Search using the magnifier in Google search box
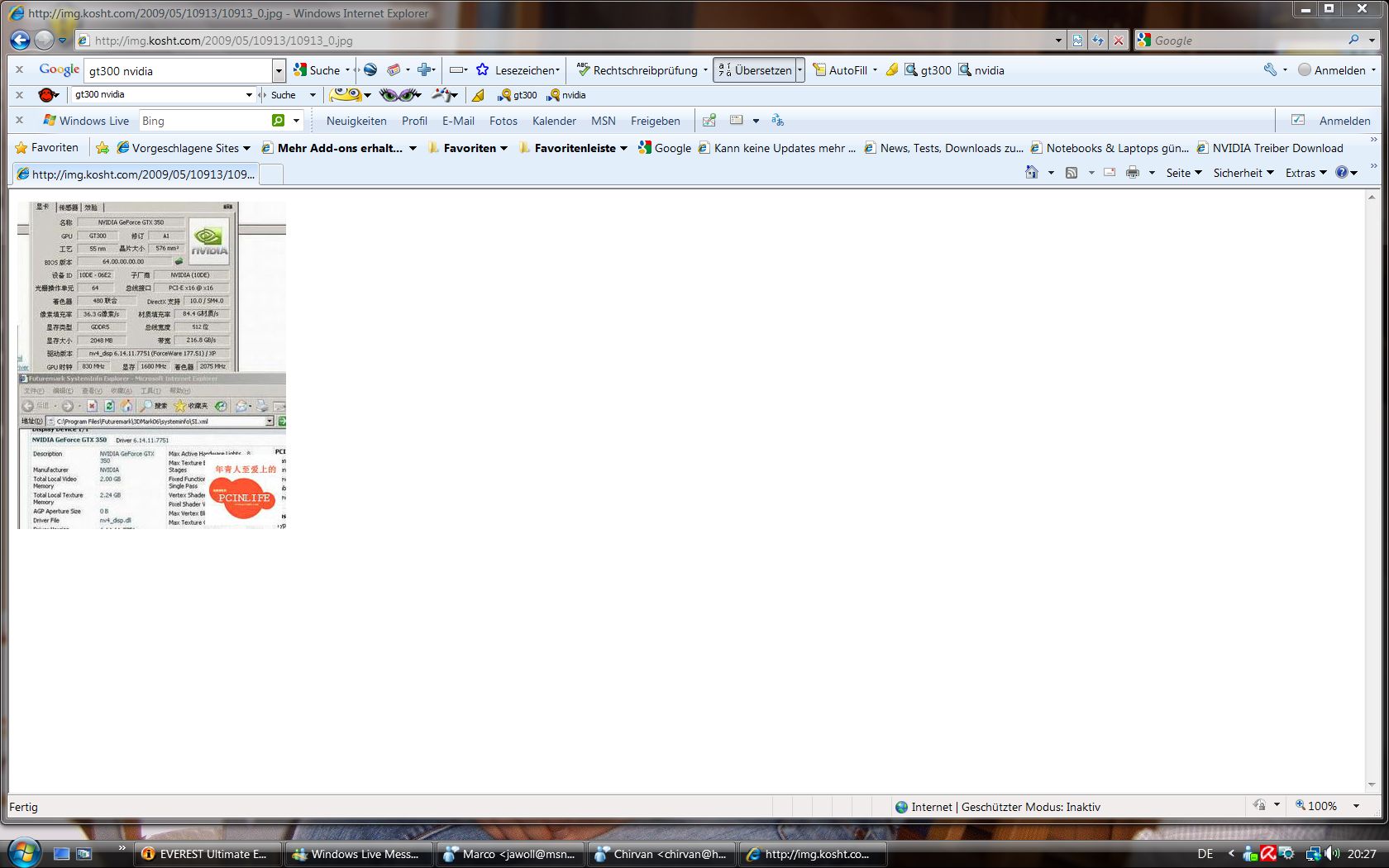This screenshot has height=868, width=1389. pos(1353,40)
